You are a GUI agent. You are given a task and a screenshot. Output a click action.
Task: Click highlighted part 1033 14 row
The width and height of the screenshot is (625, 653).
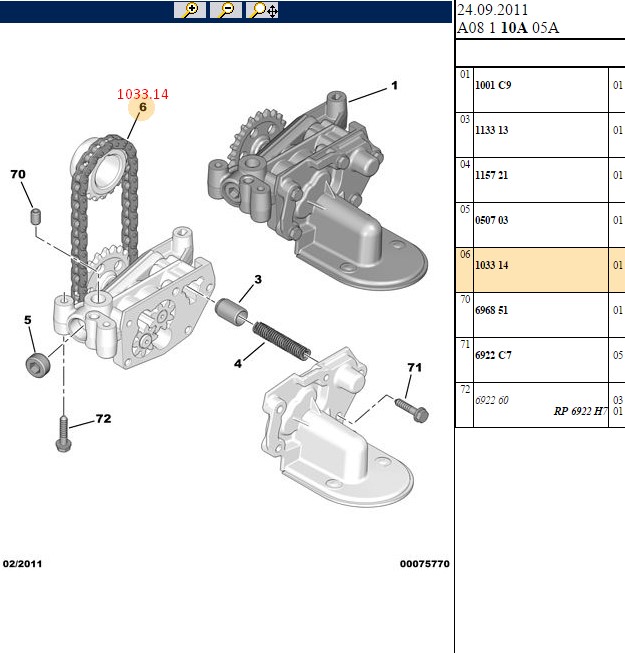540,270
